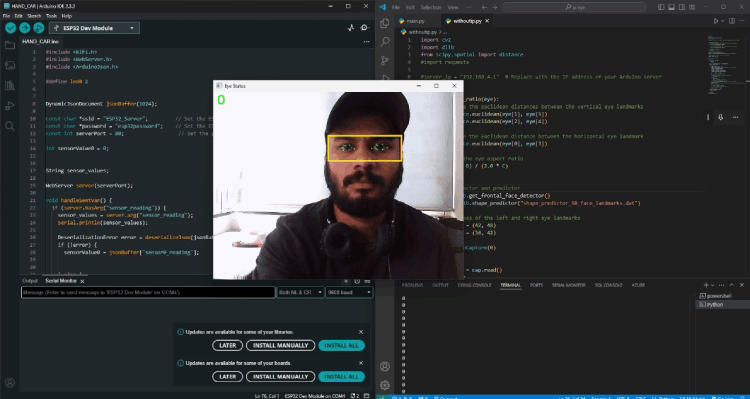The height and width of the screenshot is (399, 750).
Task: Open the Arduino account profile icon
Action: pos(10,383)
